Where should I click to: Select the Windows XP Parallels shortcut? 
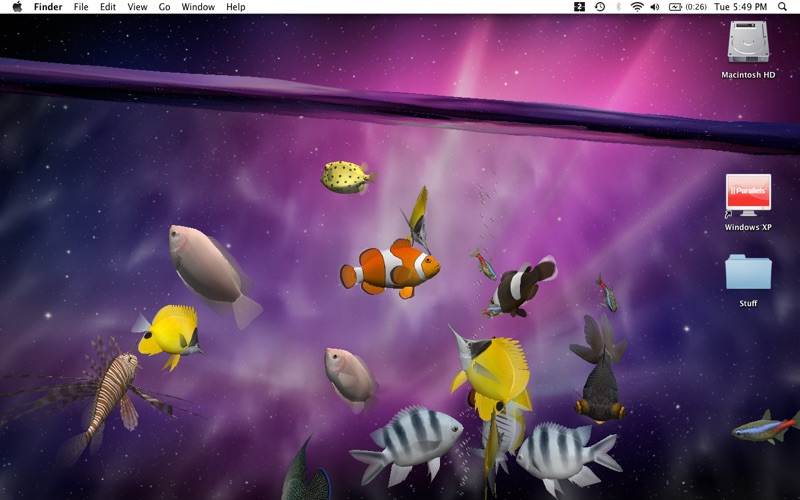click(x=748, y=195)
